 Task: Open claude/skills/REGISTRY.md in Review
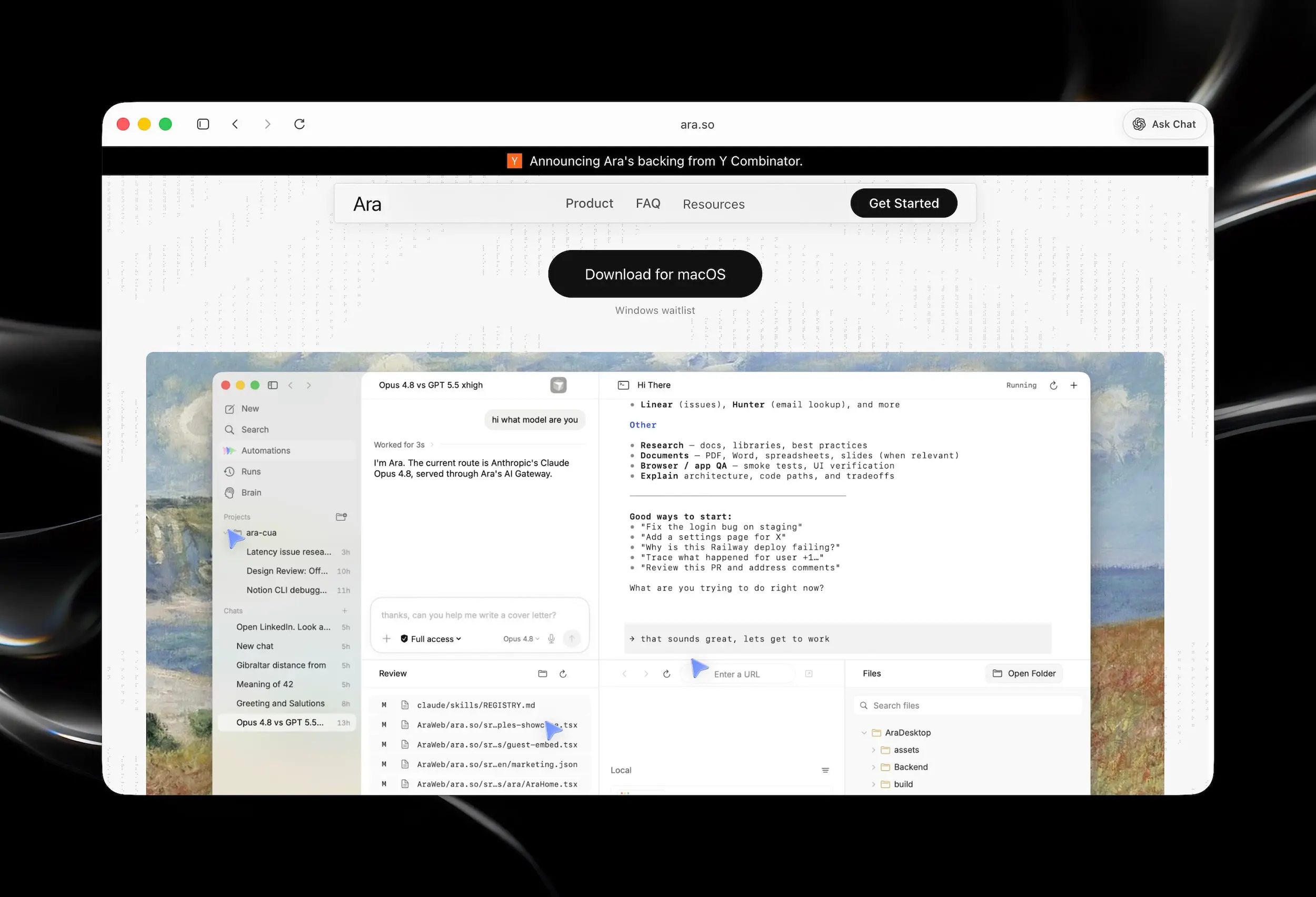point(480,705)
